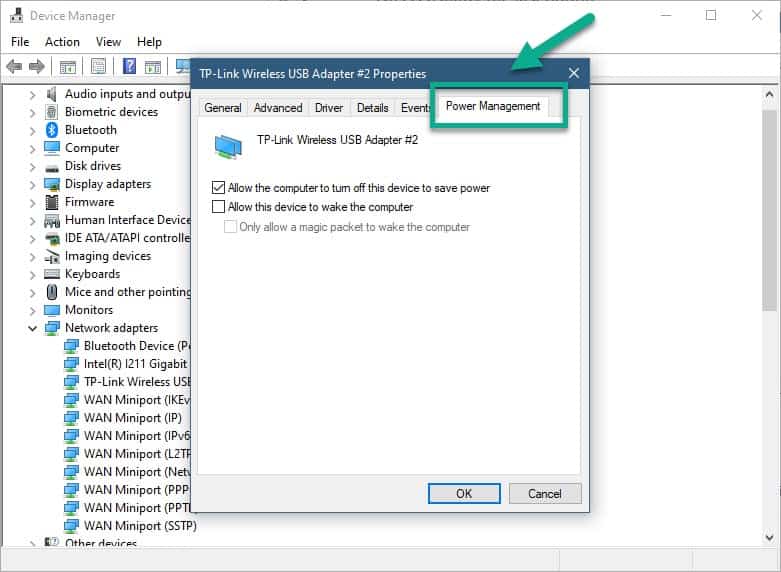Click the IDE ATA/ATAPI controllers icon
781x572 pixels.
coord(52,239)
